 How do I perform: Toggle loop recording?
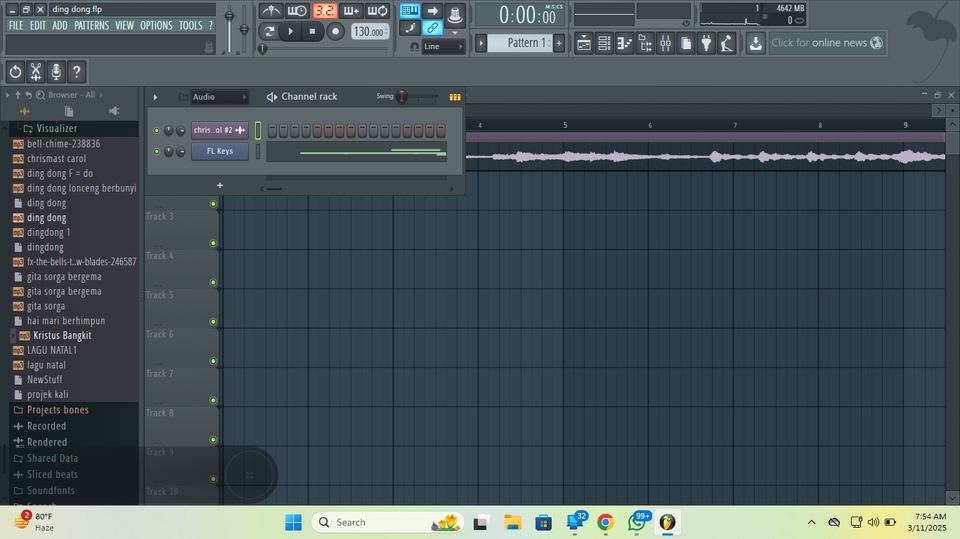point(377,10)
